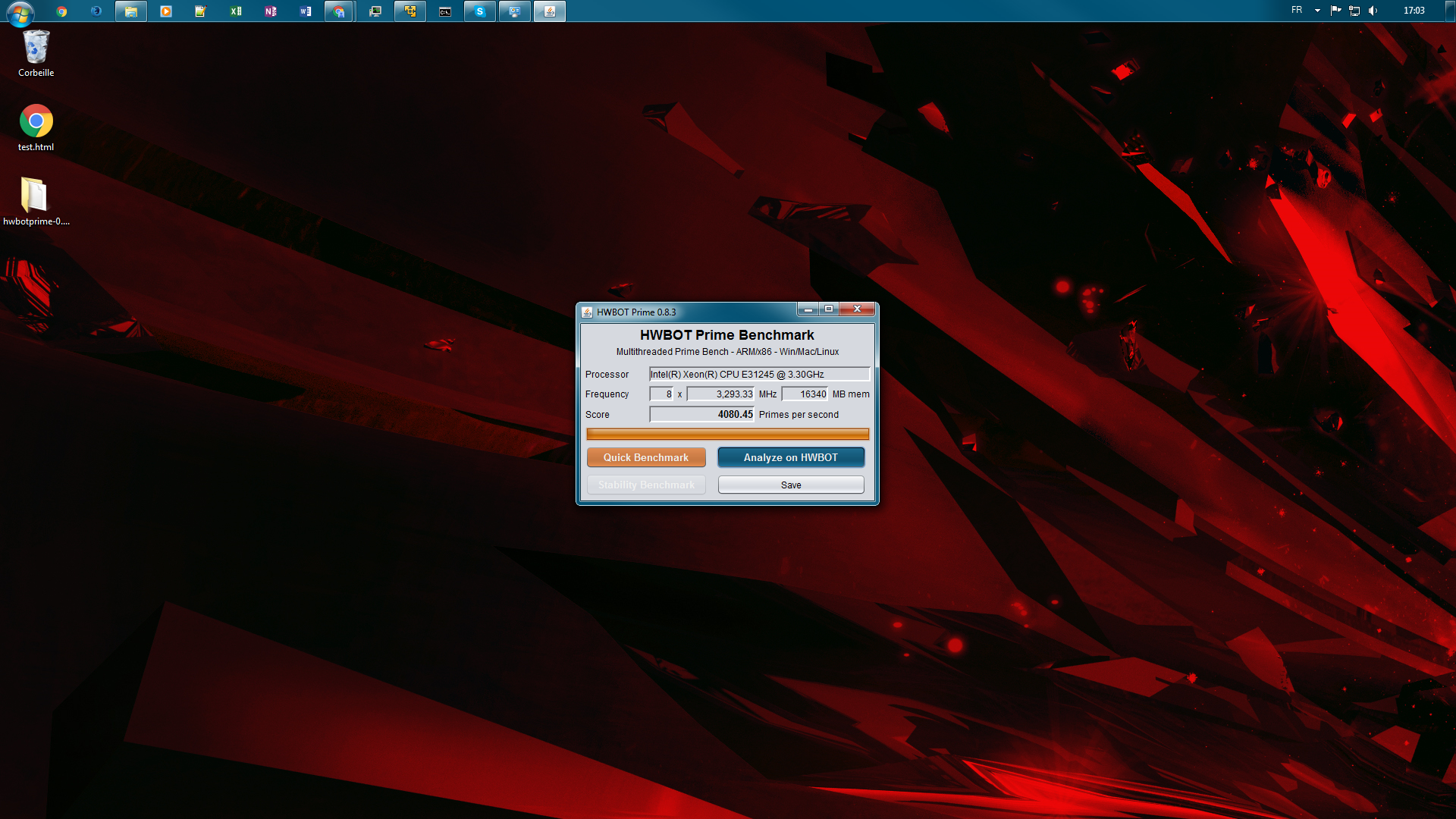Launch Word from the taskbar

coord(306,11)
